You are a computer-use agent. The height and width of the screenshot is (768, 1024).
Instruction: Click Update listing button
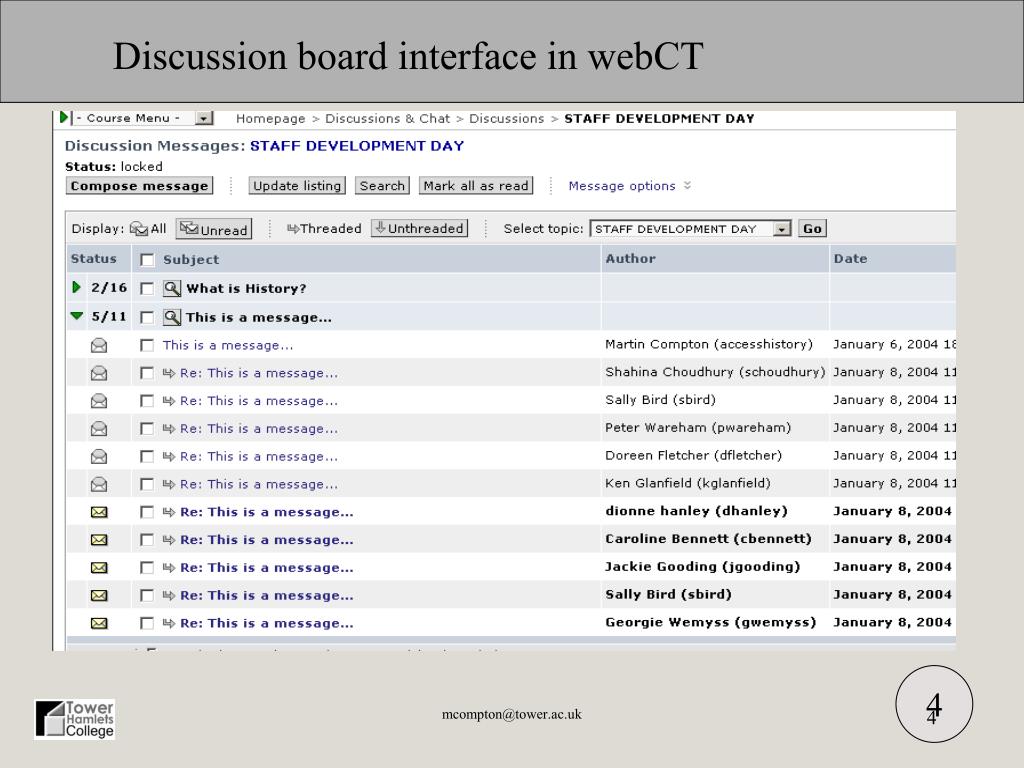[297, 185]
